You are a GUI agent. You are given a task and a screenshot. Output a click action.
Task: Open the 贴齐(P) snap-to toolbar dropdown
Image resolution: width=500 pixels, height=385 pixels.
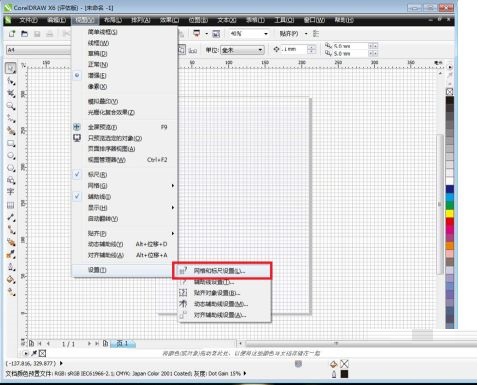306,34
